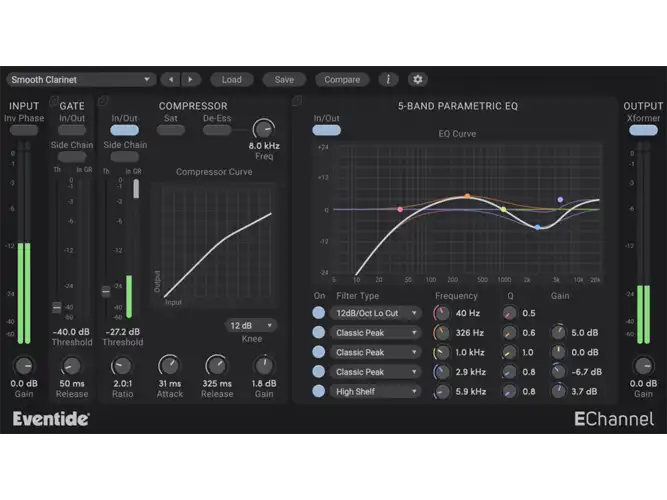The height and width of the screenshot is (500, 667).
Task: Go to previous preset with left arrow
Action: 171,80
